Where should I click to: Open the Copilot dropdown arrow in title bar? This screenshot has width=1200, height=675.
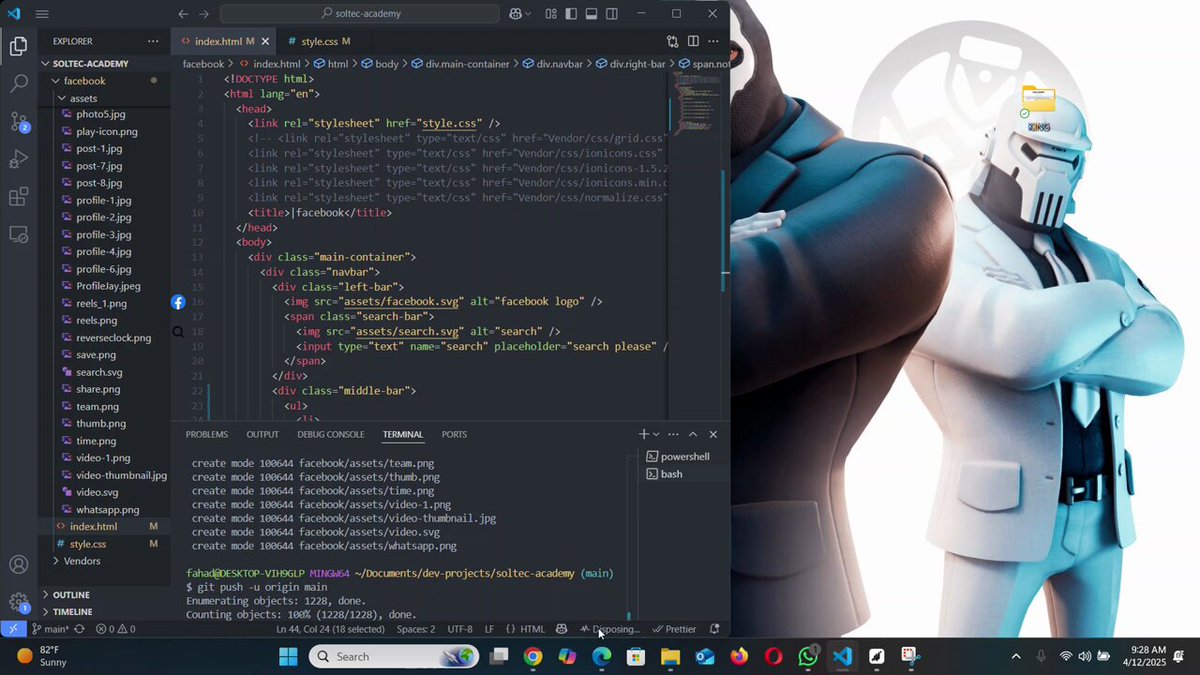pos(530,14)
